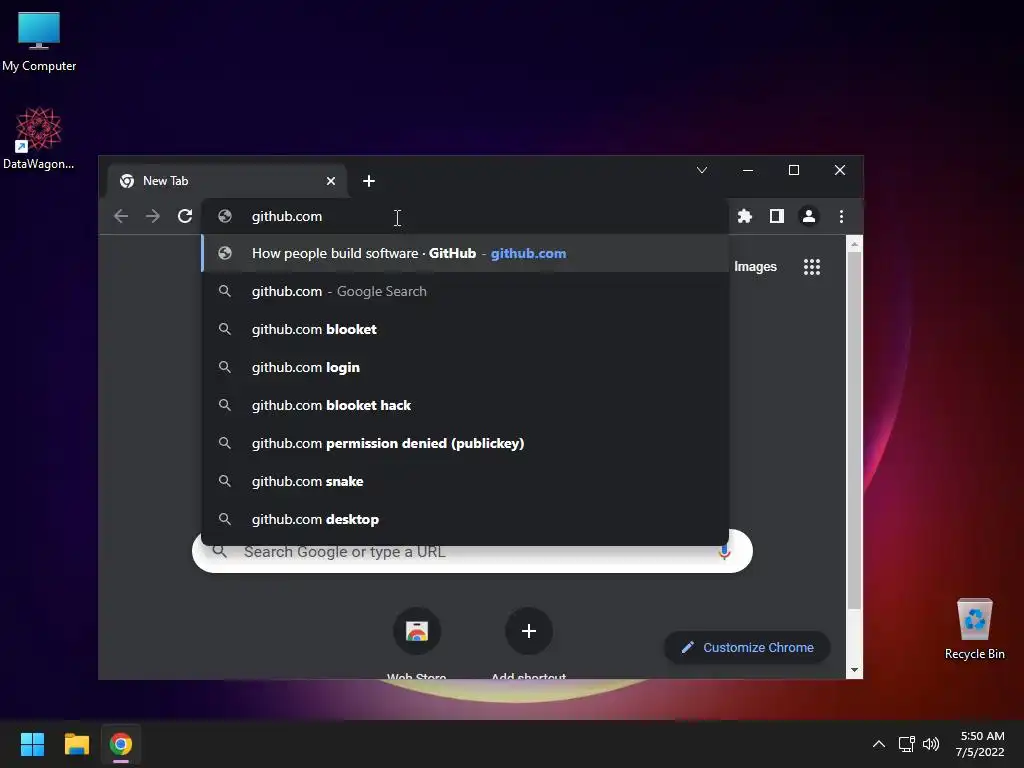Pick the 'github.com login' suggestion
This screenshot has width=1024, height=768.
tap(465, 367)
